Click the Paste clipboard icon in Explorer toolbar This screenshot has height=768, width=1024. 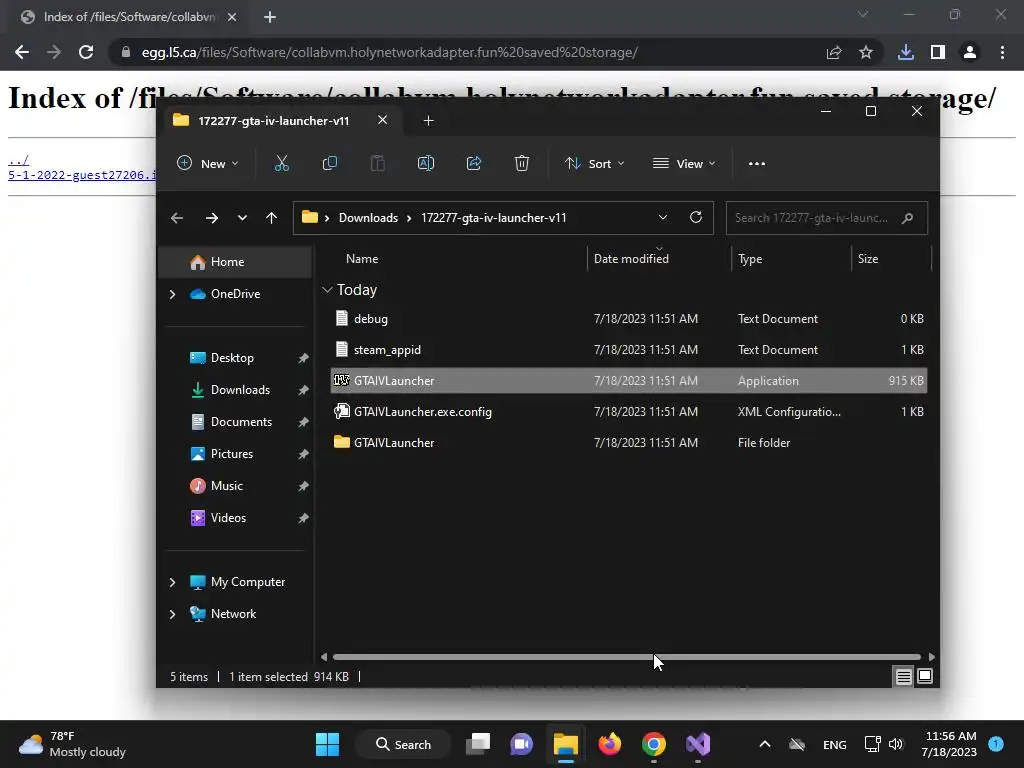(x=377, y=163)
